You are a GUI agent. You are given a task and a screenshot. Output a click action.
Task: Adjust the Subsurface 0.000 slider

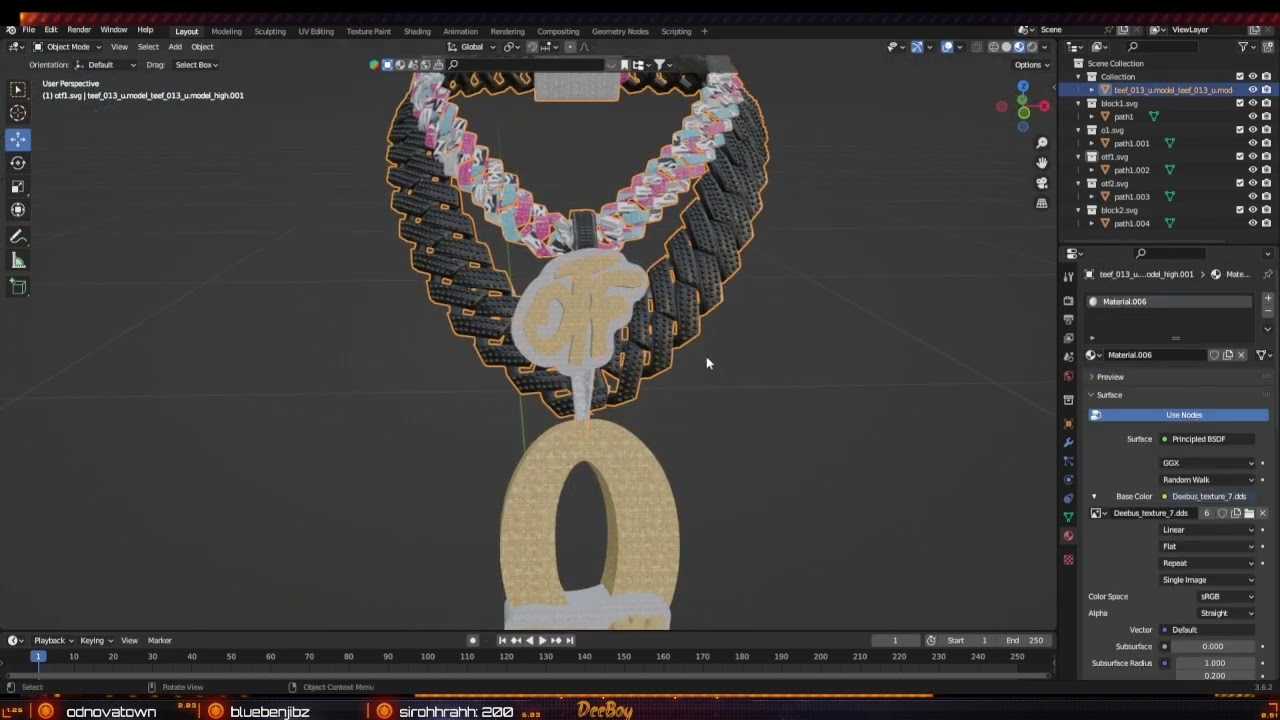[1214, 646]
